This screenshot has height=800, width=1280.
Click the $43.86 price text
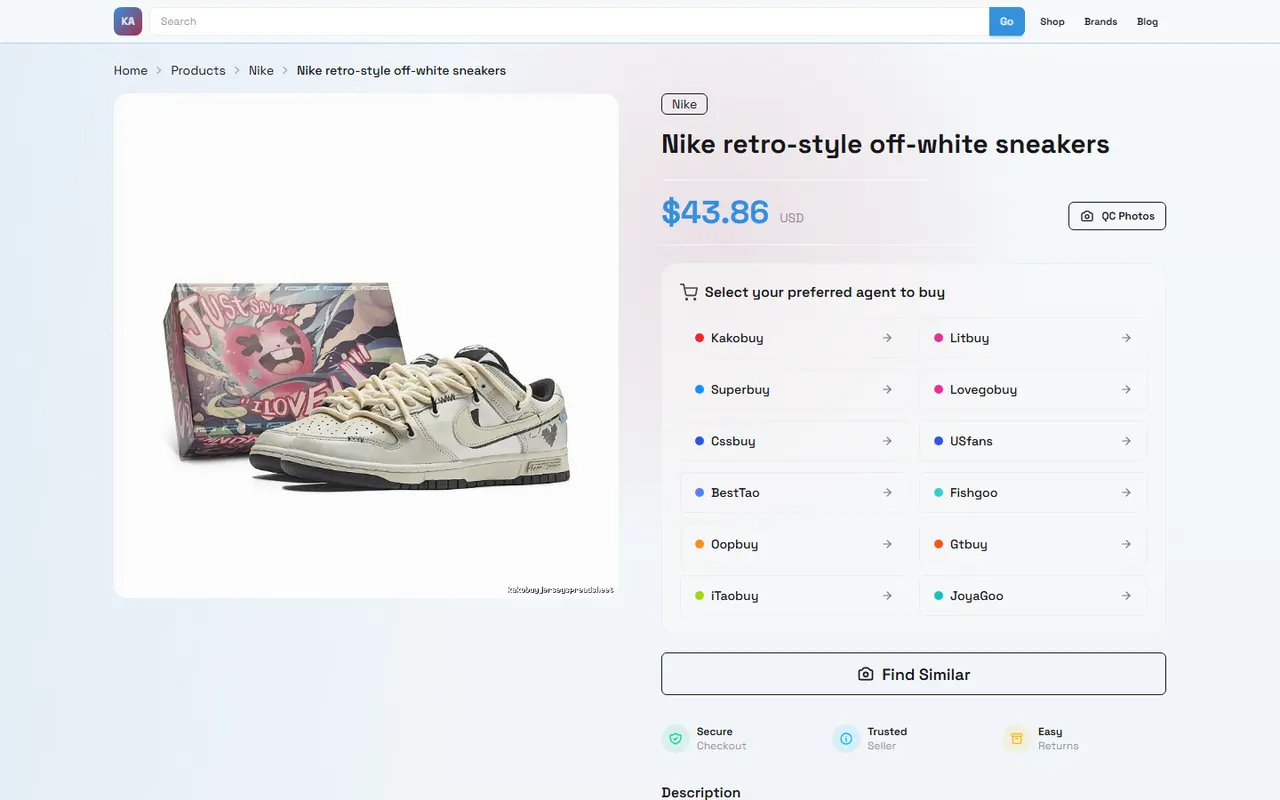pos(715,212)
